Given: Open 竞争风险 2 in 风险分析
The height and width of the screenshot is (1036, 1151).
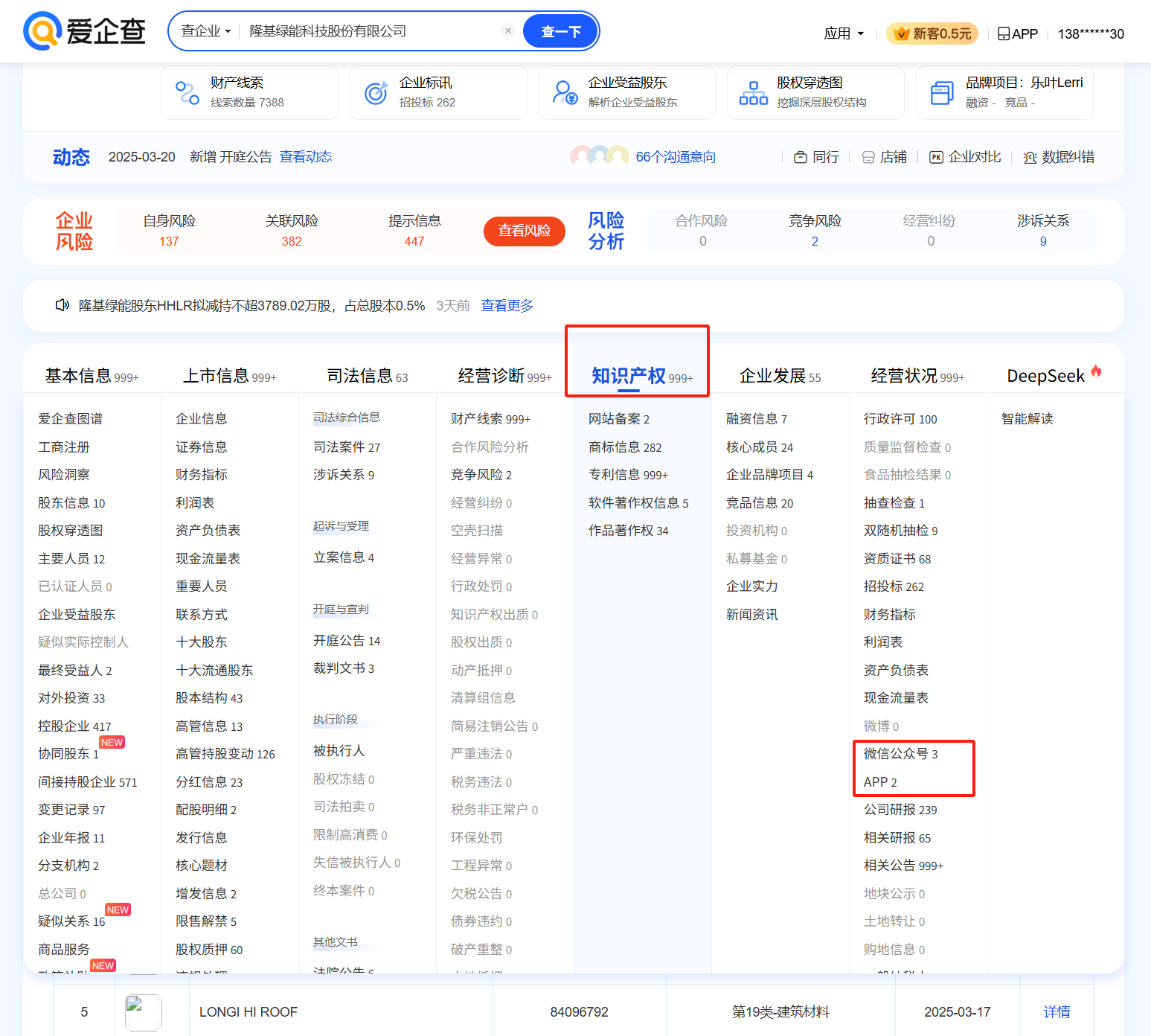Looking at the screenshot, I should [x=815, y=231].
